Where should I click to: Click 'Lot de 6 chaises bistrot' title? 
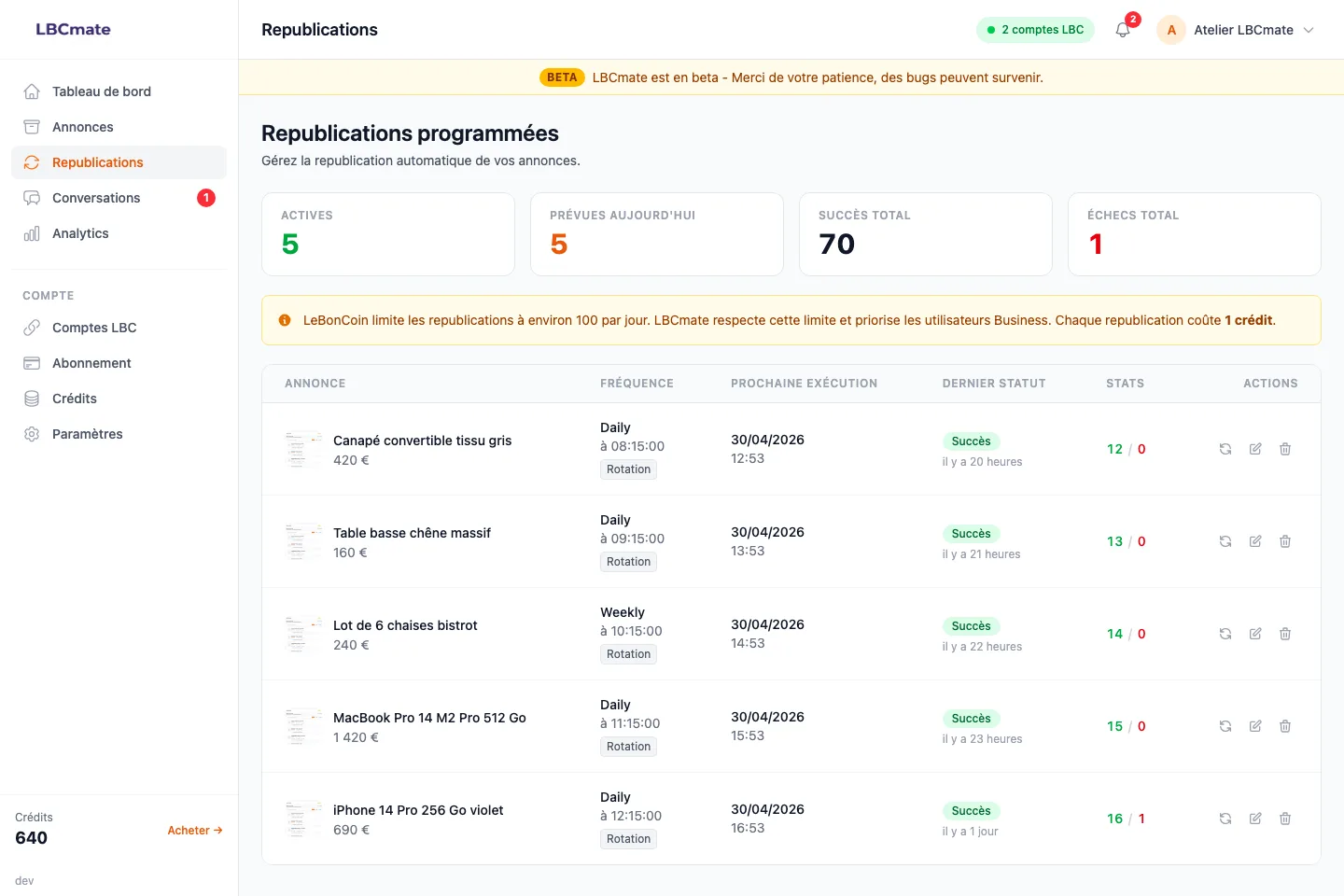405,625
